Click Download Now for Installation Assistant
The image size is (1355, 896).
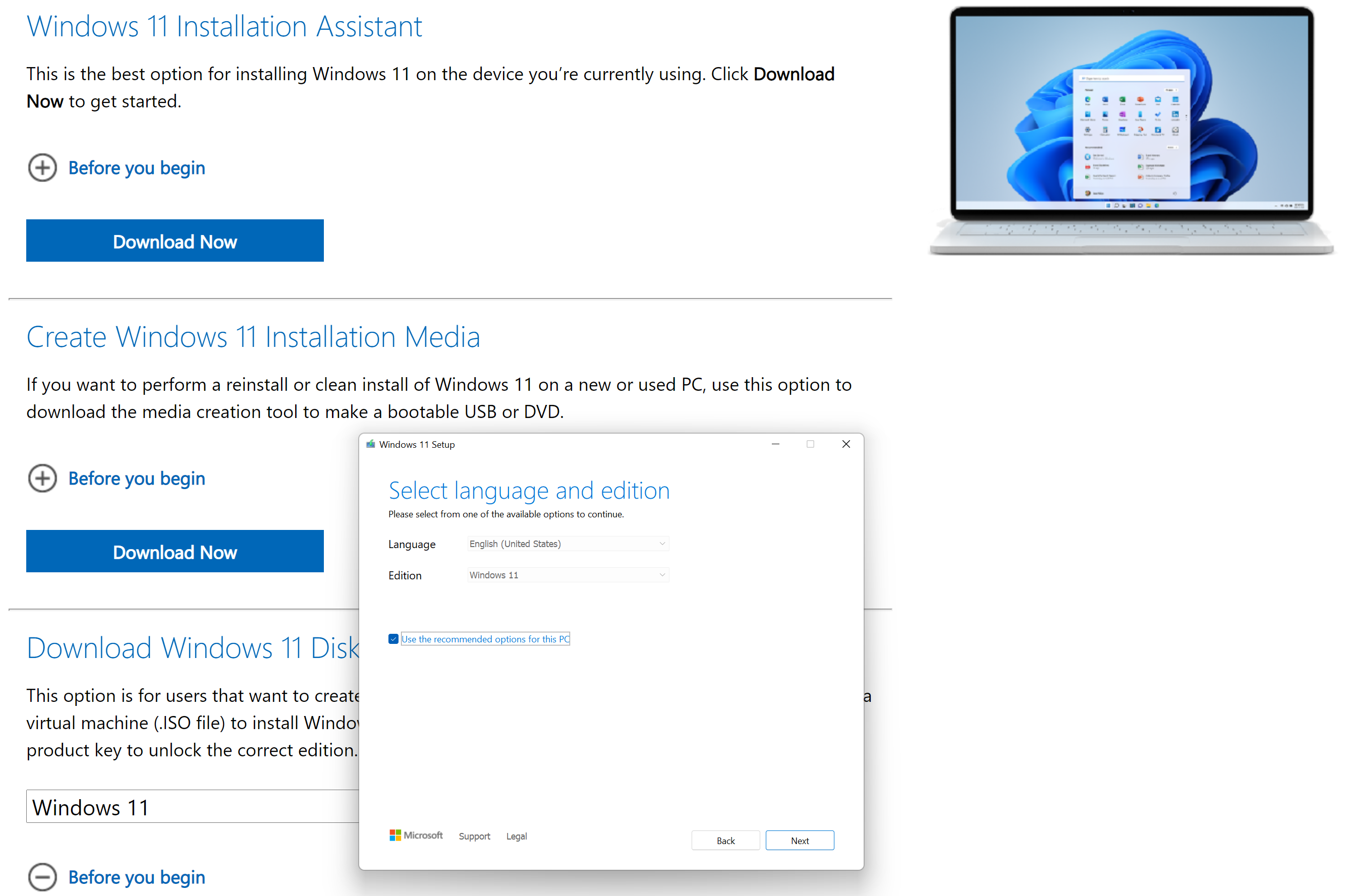pyautogui.click(x=176, y=241)
